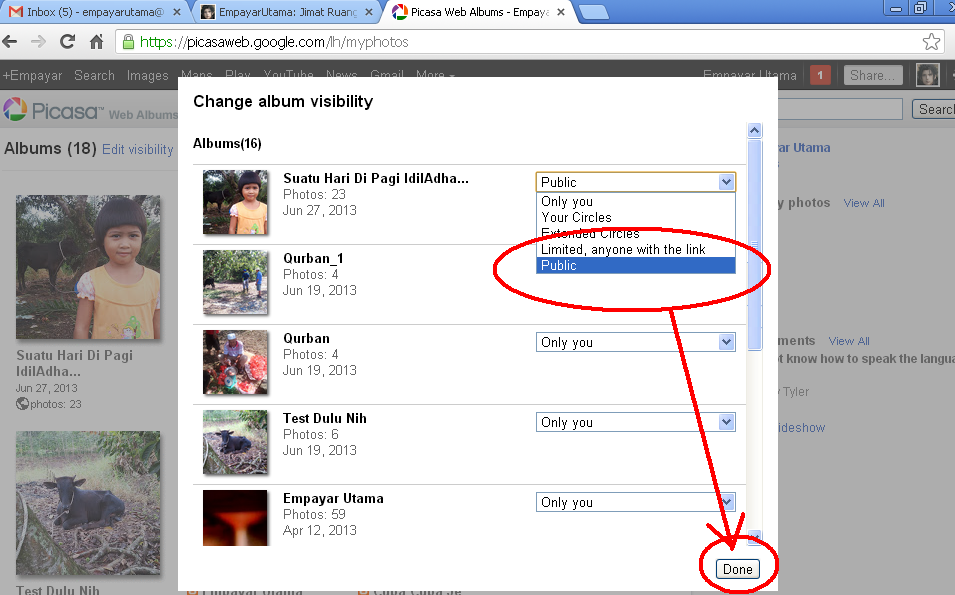This screenshot has height=595, width=955.
Task: Click the browser Back arrow
Action: click(10, 41)
